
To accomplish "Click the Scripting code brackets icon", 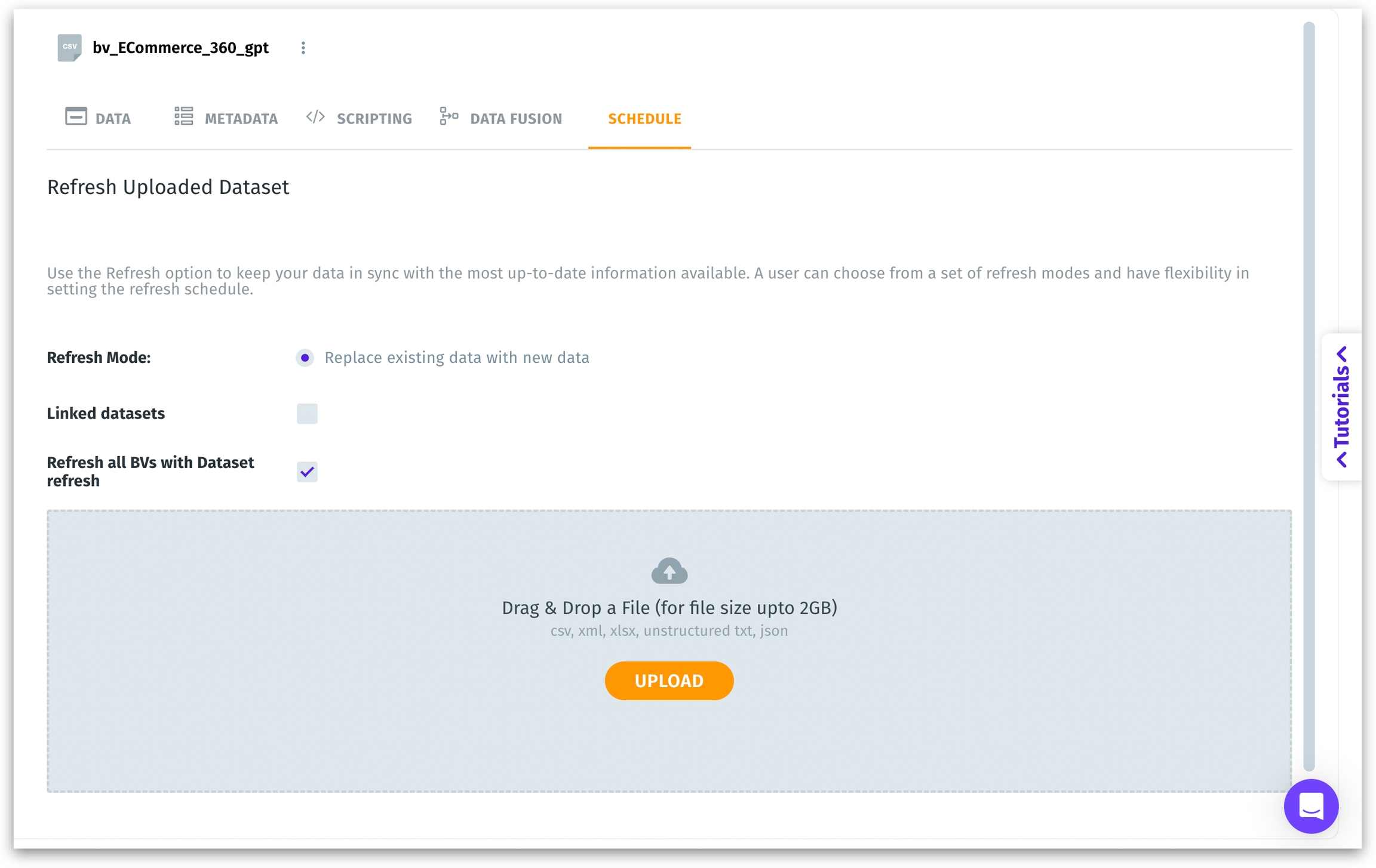I will [315, 116].
